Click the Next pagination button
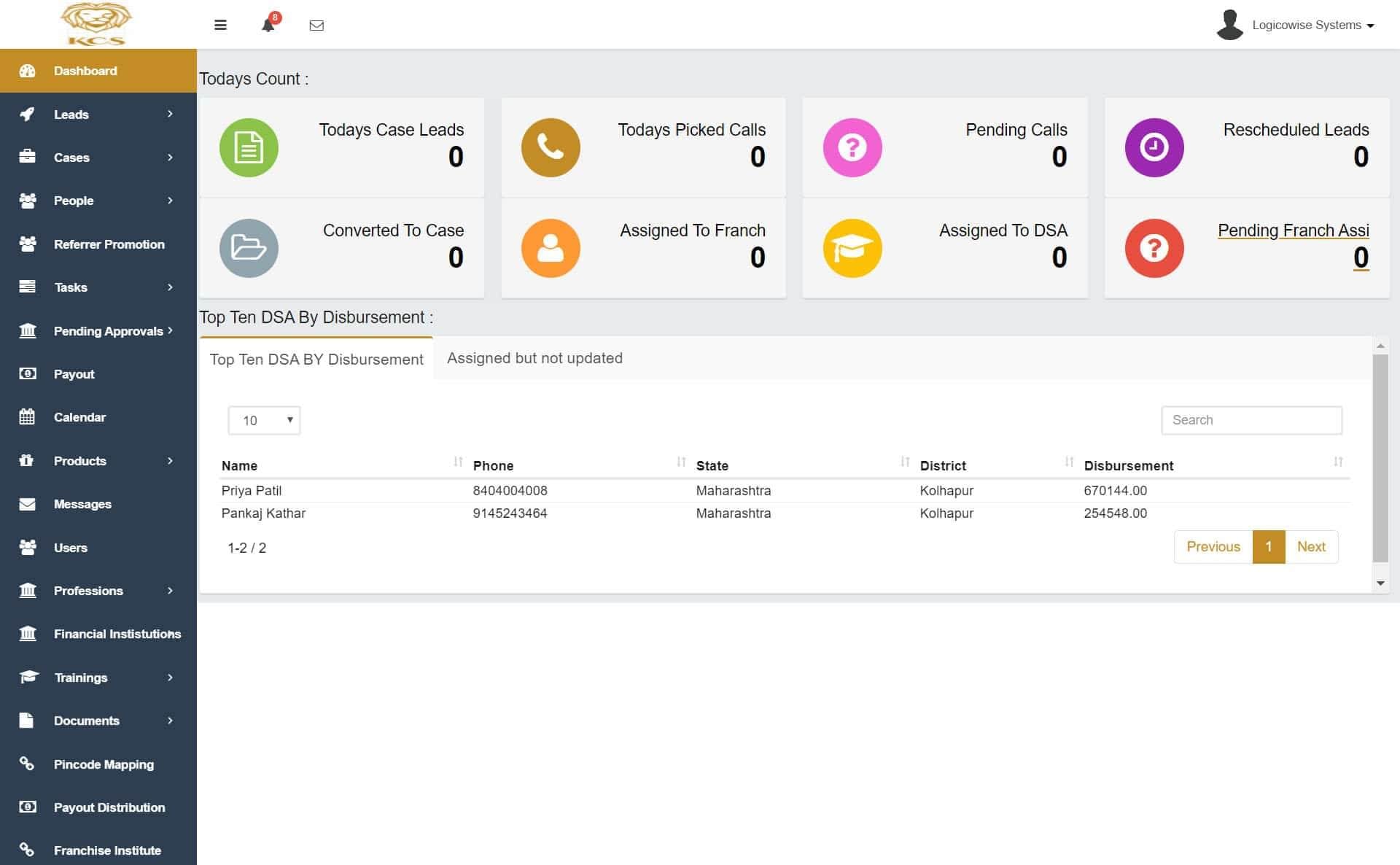The image size is (1400, 865). pyautogui.click(x=1310, y=547)
